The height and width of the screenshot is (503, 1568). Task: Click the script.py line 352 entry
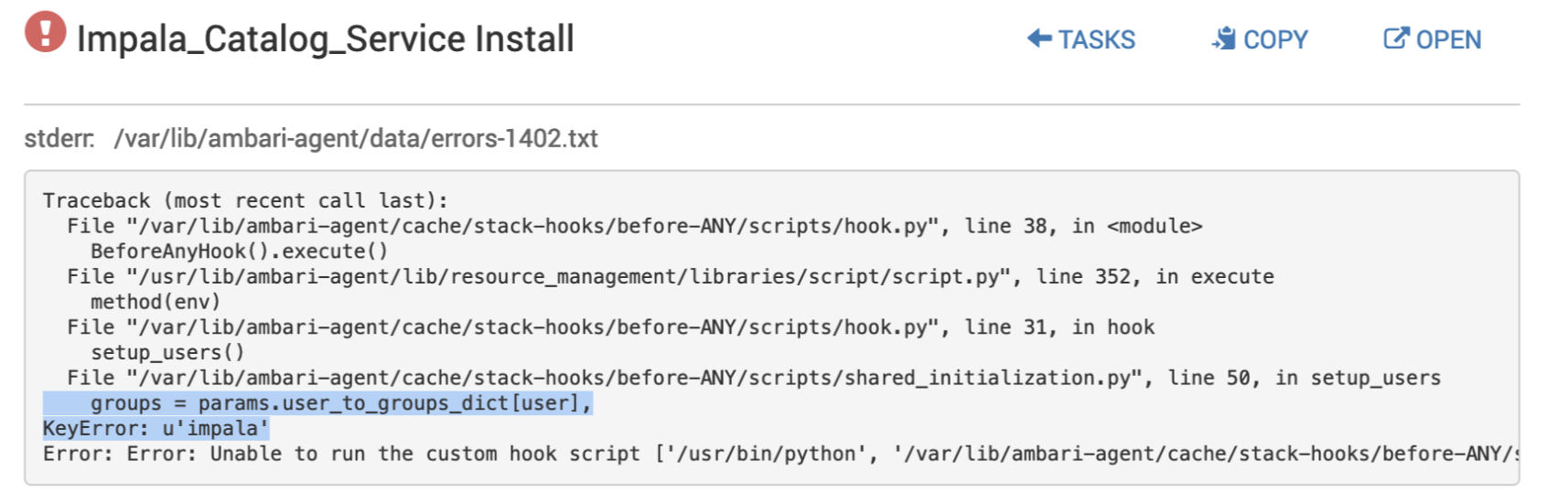pyautogui.click(x=671, y=276)
